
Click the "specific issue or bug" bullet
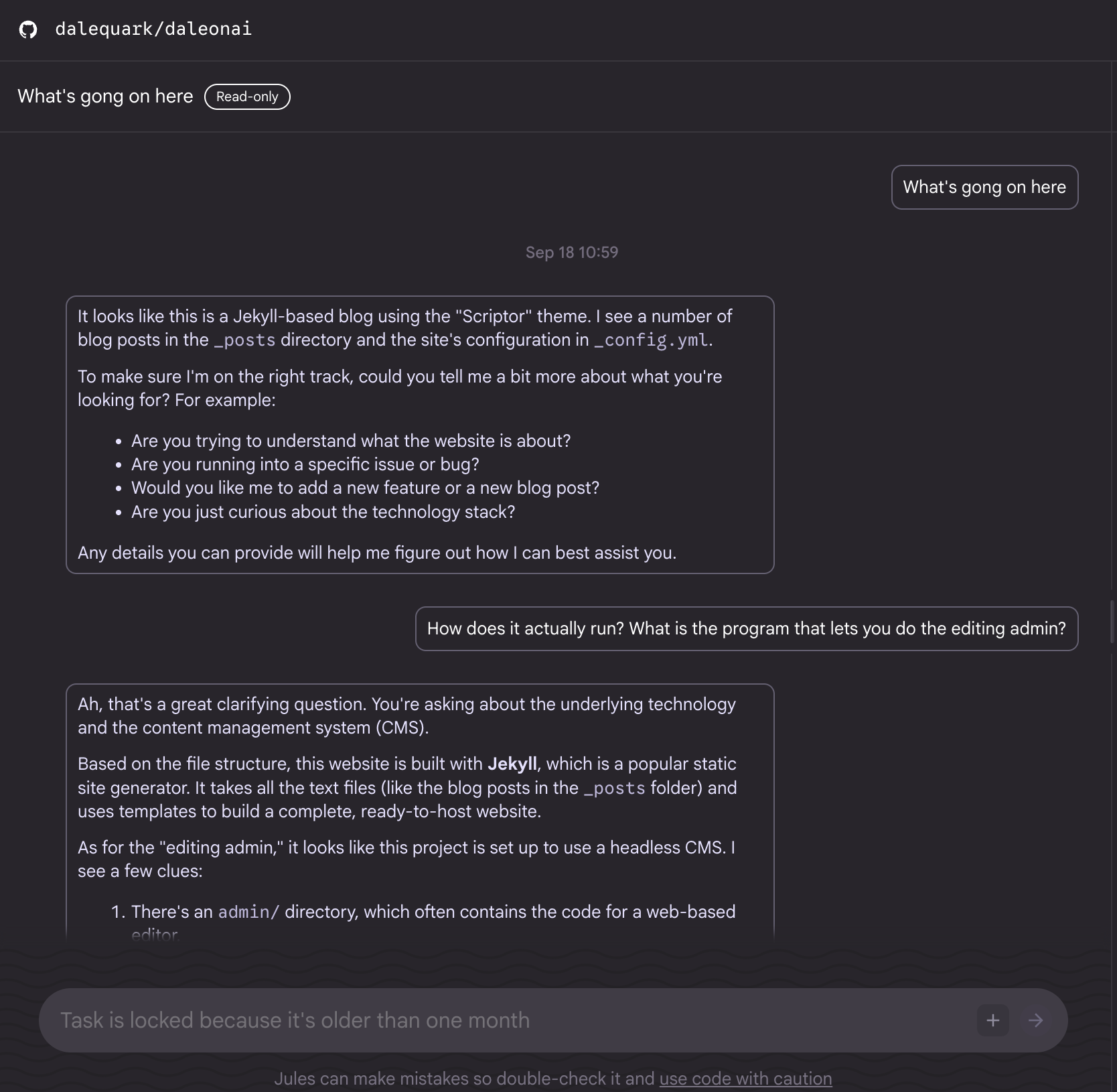[305, 464]
